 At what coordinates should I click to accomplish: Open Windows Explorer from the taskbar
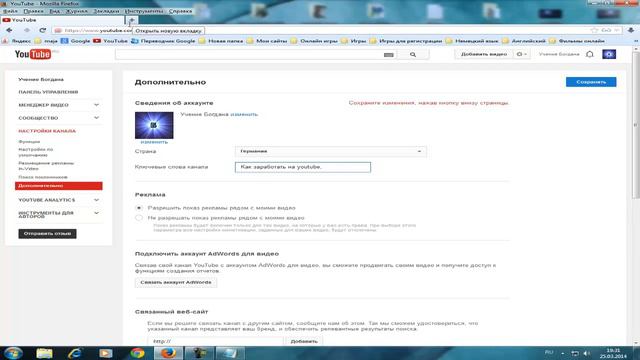point(44,353)
